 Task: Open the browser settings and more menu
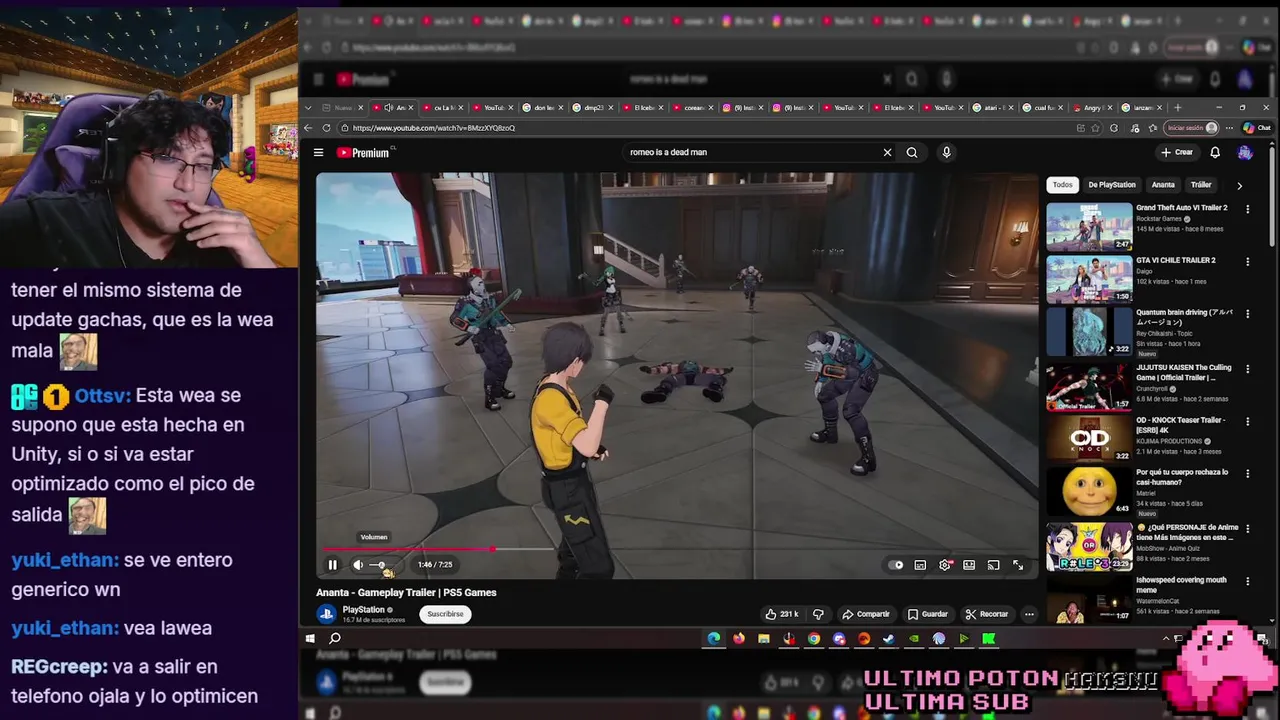point(1229,128)
